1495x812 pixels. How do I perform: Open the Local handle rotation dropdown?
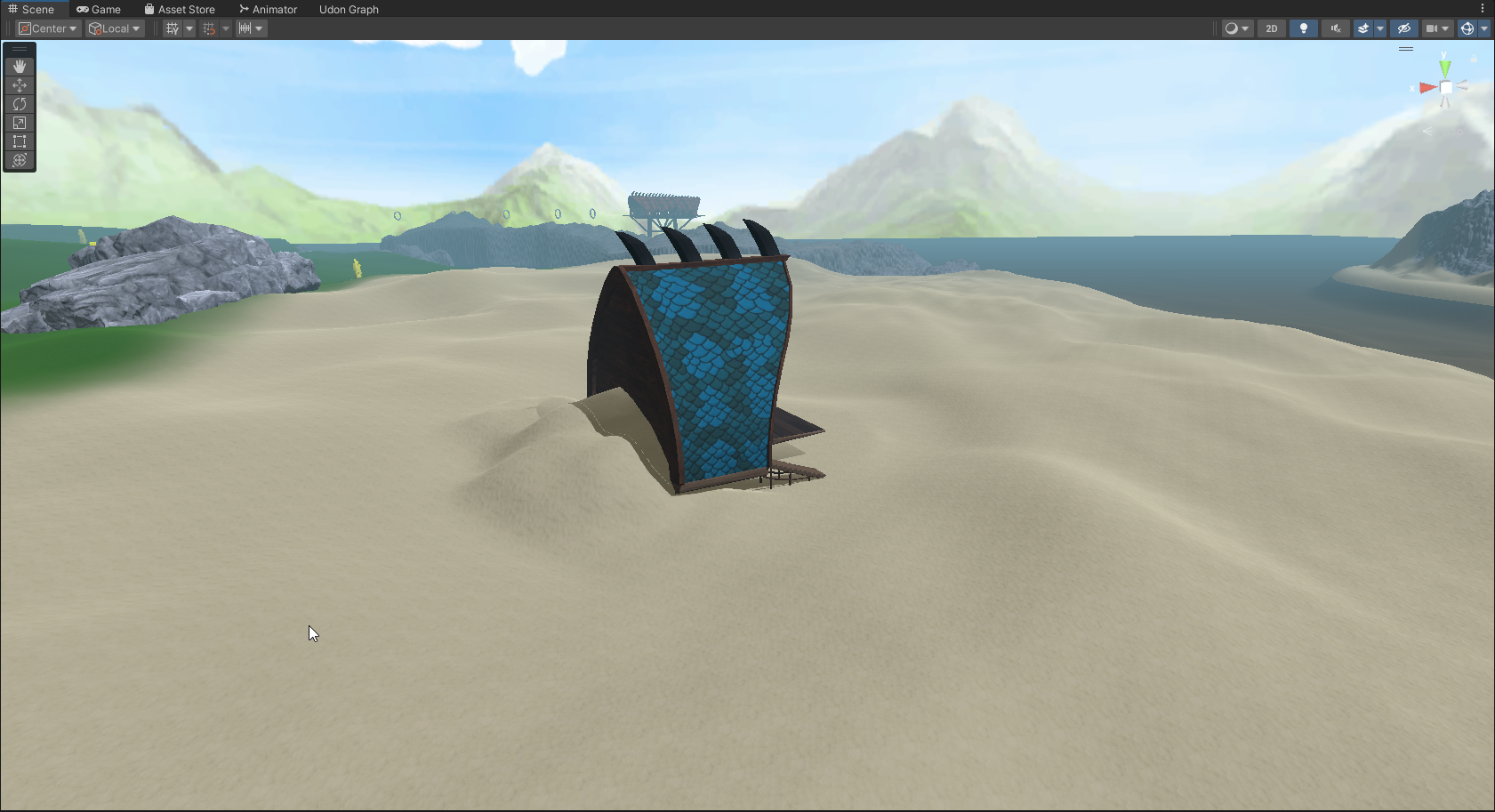pyautogui.click(x=115, y=28)
